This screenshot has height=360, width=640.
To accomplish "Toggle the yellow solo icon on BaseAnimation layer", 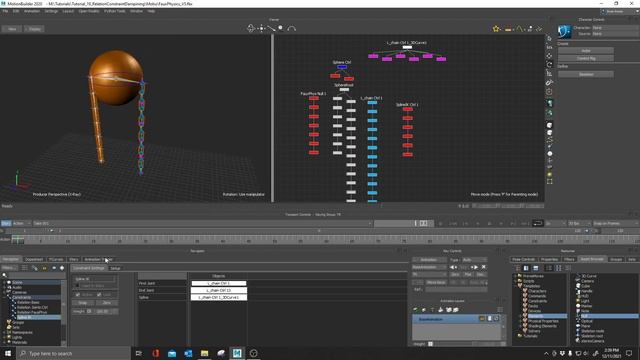I will pyautogui.click(x=482, y=319).
